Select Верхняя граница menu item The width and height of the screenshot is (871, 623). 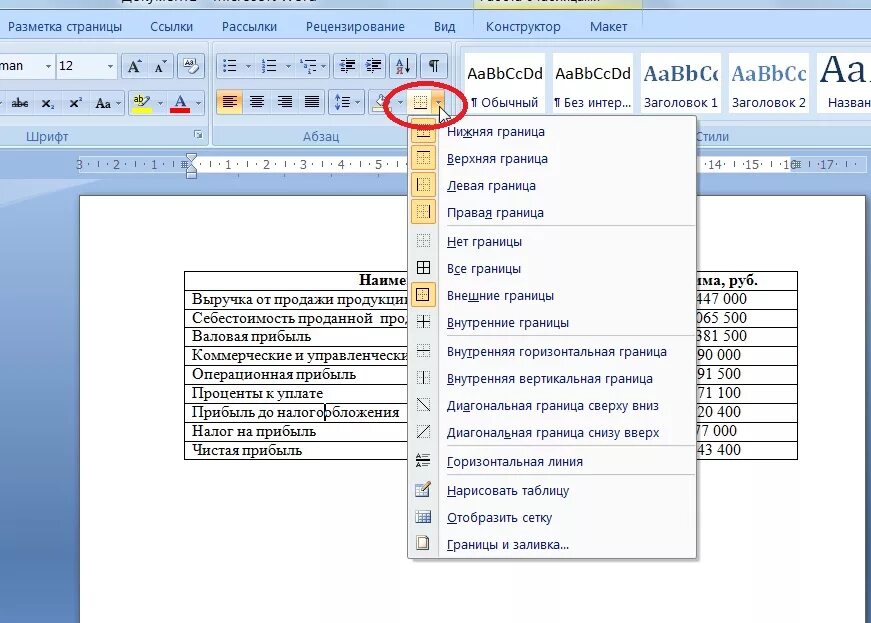552,159
